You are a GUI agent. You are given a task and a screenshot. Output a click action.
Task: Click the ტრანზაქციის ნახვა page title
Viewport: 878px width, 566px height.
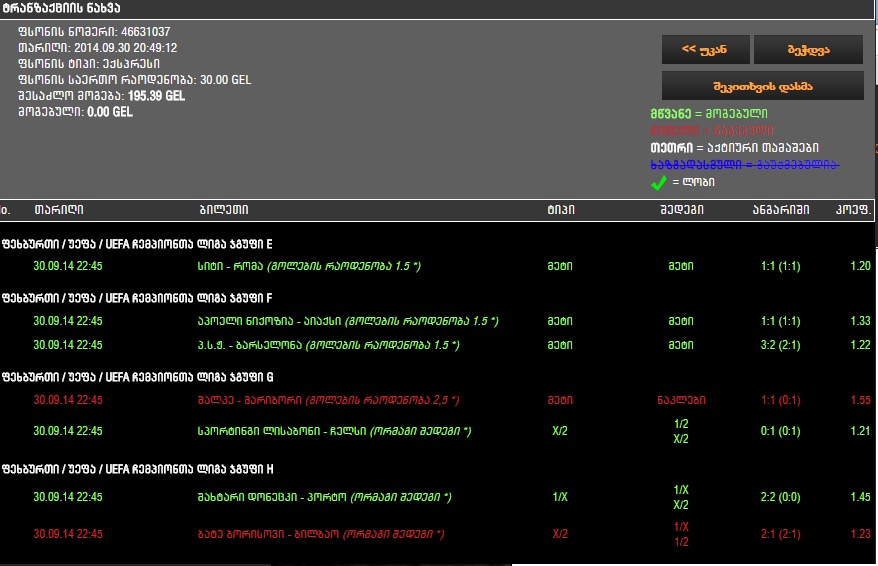click(x=61, y=8)
